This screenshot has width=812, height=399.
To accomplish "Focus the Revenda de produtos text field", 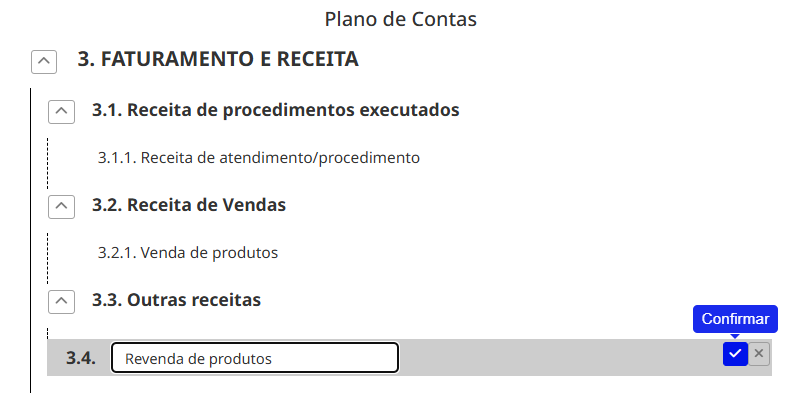I will pyautogui.click(x=255, y=358).
